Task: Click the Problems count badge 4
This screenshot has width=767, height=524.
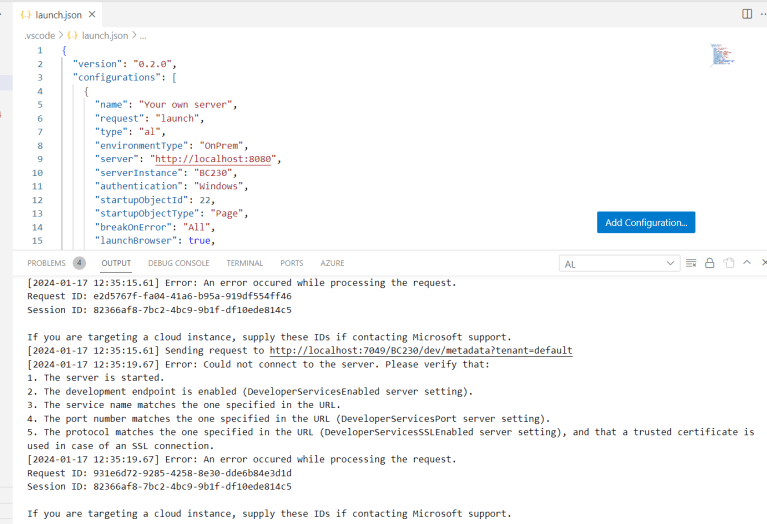Action: pyautogui.click(x=79, y=263)
